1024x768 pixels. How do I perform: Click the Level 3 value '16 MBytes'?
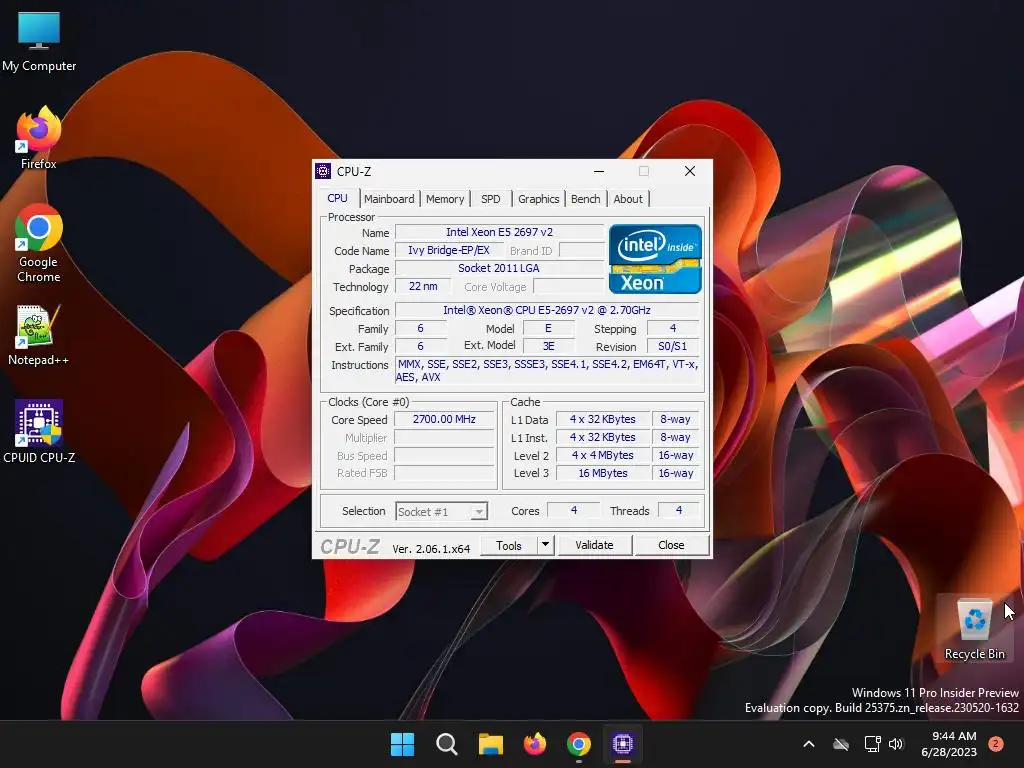(603, 473)
